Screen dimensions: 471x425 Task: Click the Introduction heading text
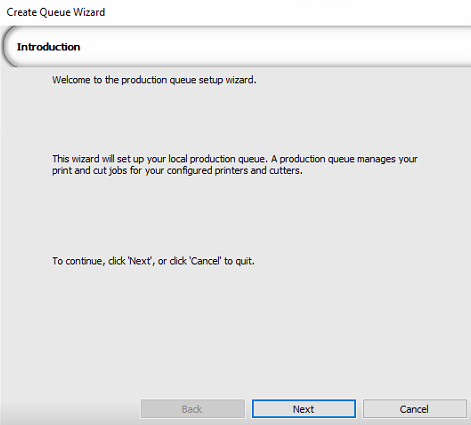click(49, 47)
